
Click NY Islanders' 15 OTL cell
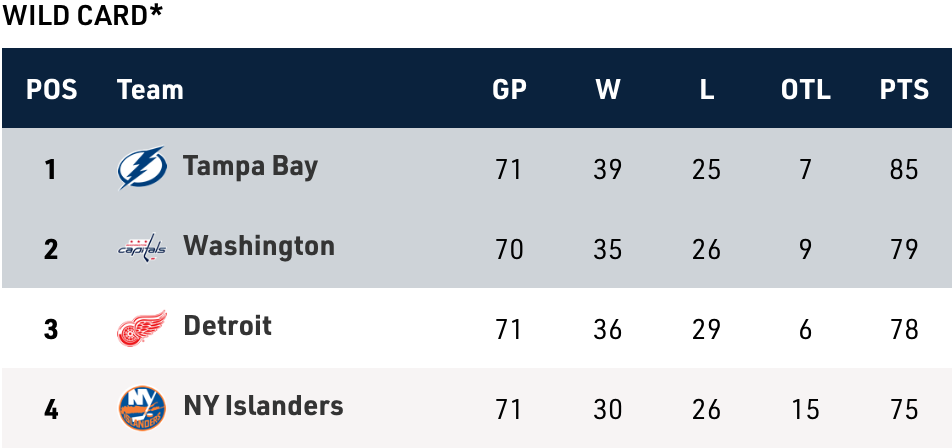coord(805,409)
